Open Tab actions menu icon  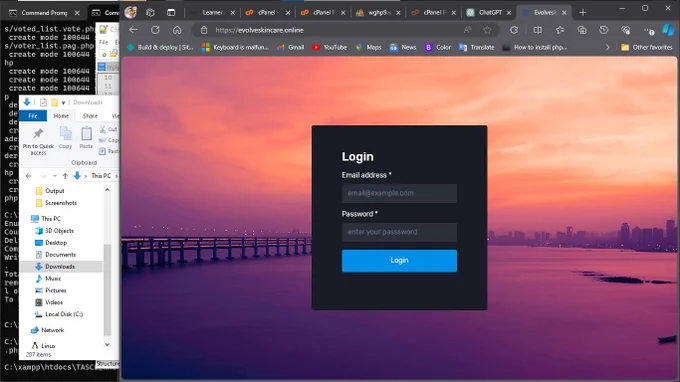pyautogui.click(x=171, y=13)
